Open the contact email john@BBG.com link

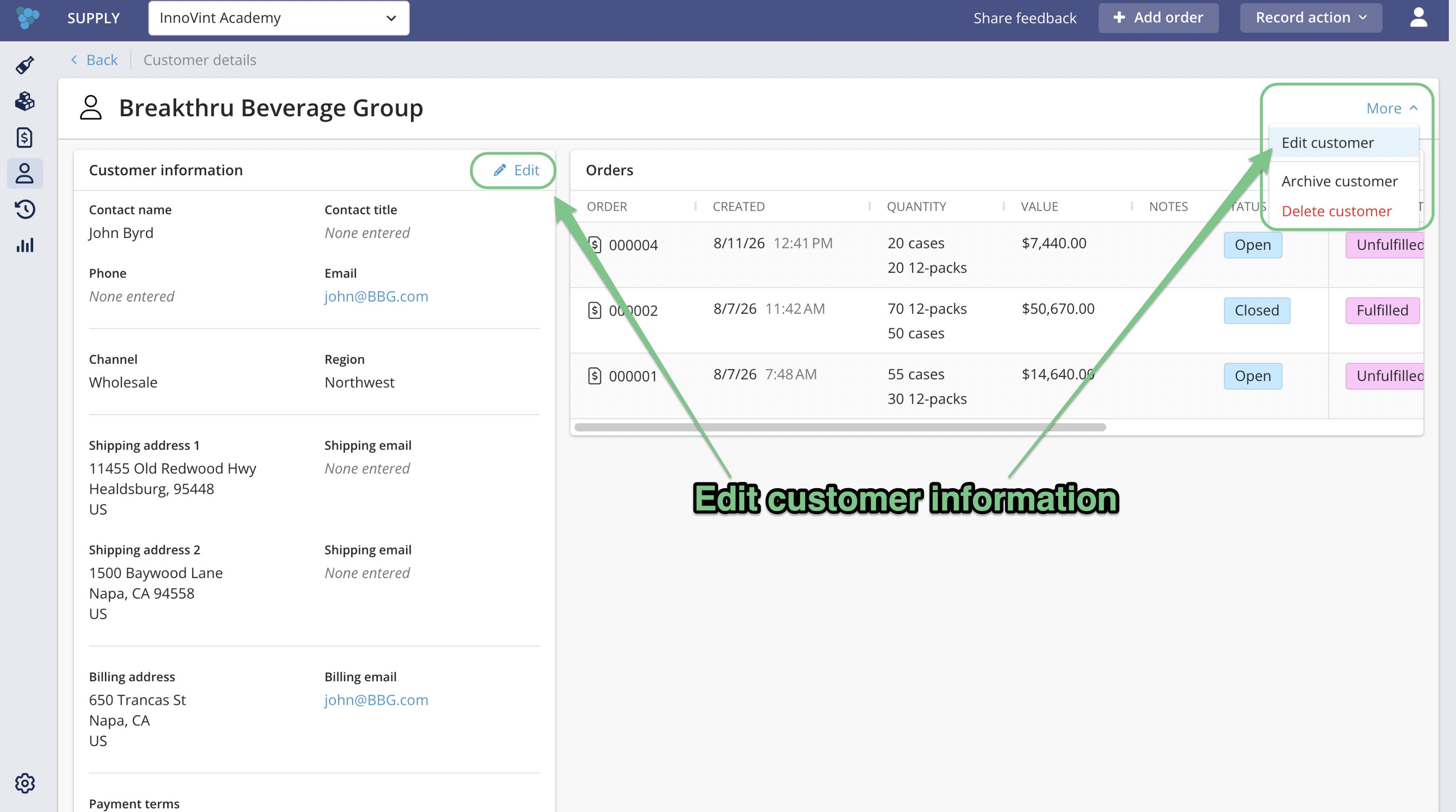pos(376,296)
